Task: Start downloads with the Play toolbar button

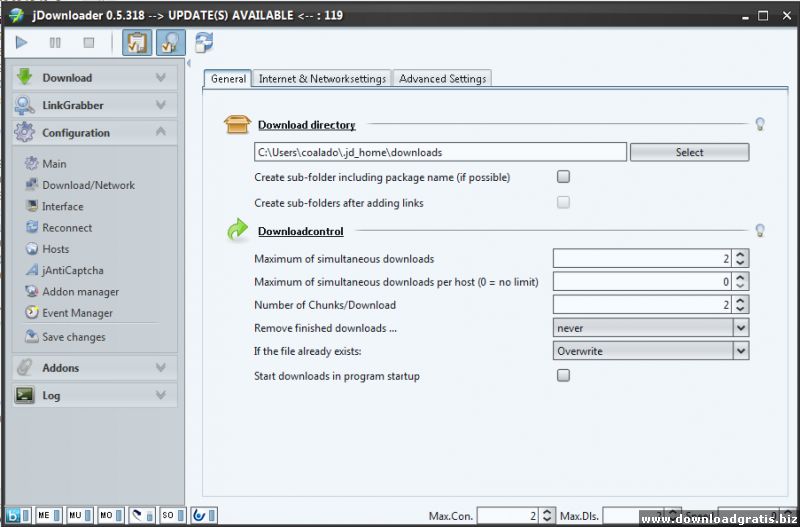Action: (x=21, y=42)
